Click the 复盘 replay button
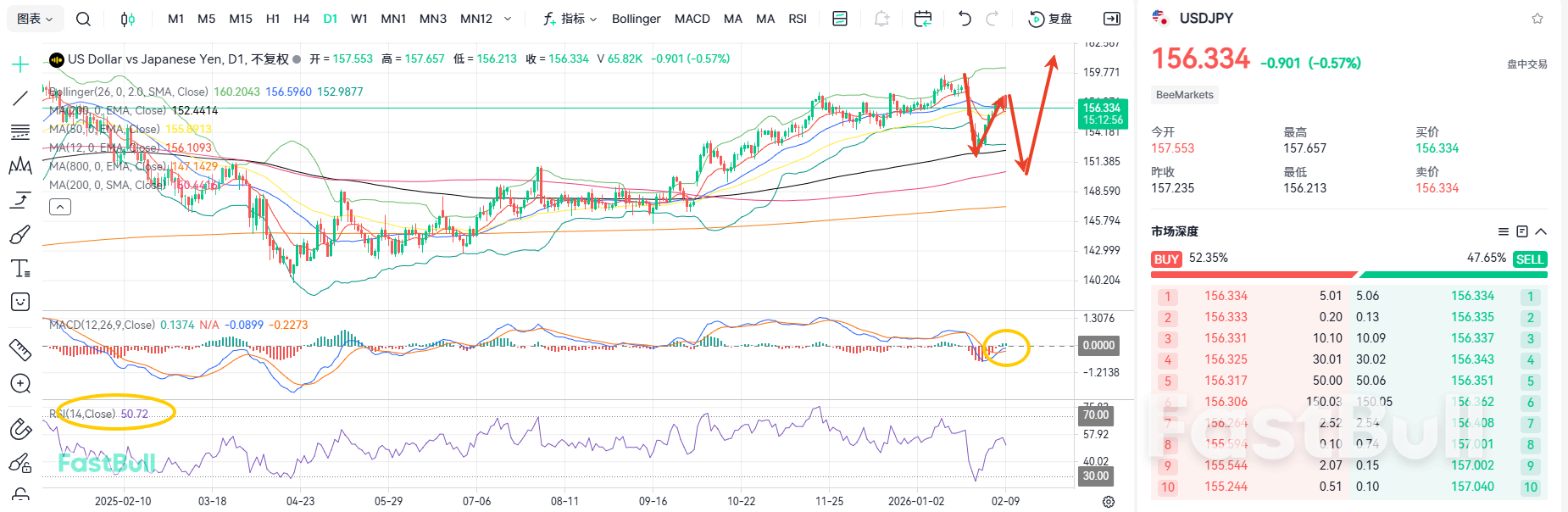This screenshot has width=1568, height=512. pyautogui.click(x=1050, y=19)
